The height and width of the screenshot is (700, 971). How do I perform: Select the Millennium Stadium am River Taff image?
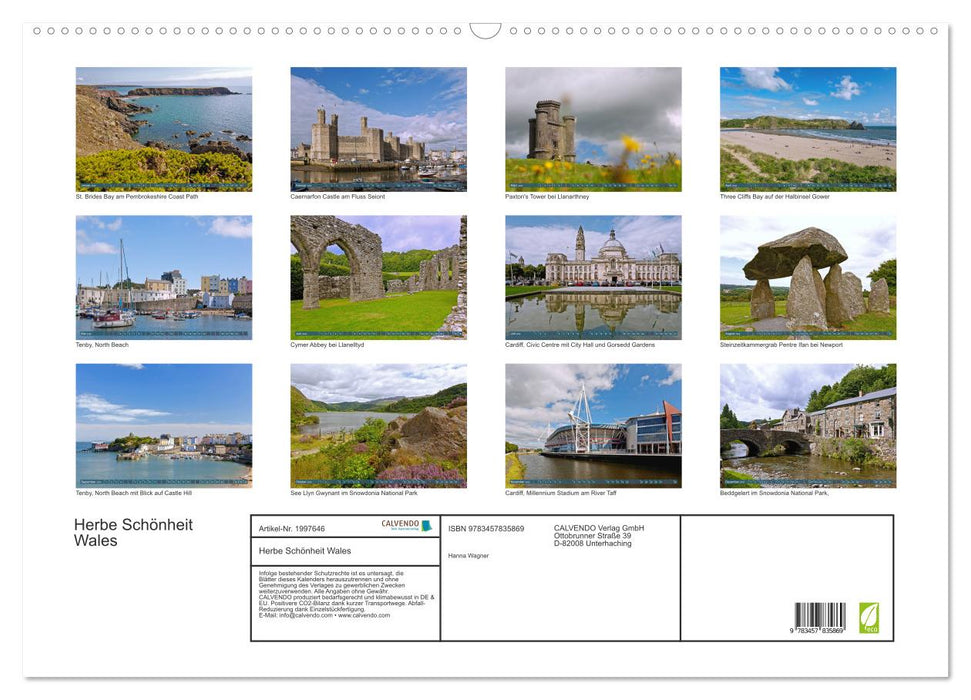[x=593, y=424]
